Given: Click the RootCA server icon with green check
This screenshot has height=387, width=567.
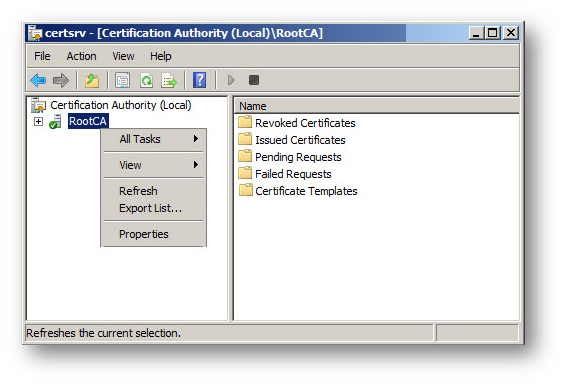Looking at the screenshot, I should [x=55, y=122].
